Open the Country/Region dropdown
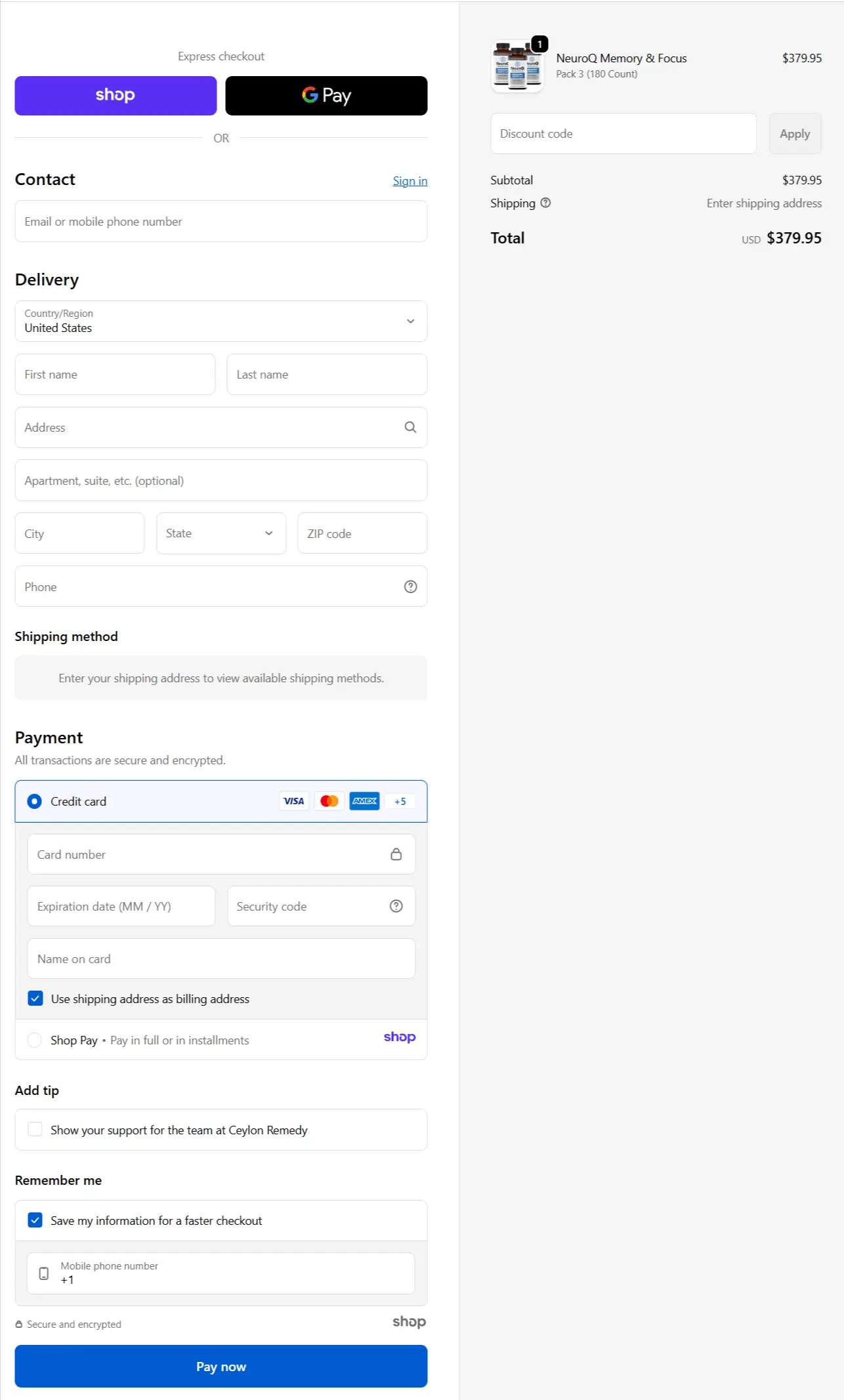The height and width of the screenshot is (1400, 844). click(221, 321)
